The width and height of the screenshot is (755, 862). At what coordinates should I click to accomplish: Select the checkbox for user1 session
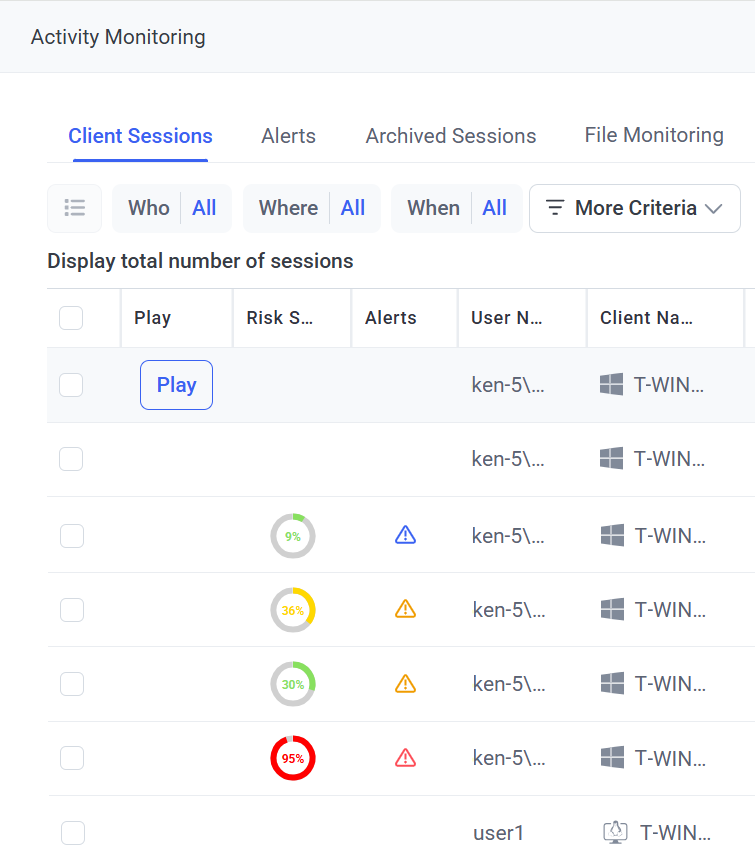pyautogui.click(x=72, y=832)
